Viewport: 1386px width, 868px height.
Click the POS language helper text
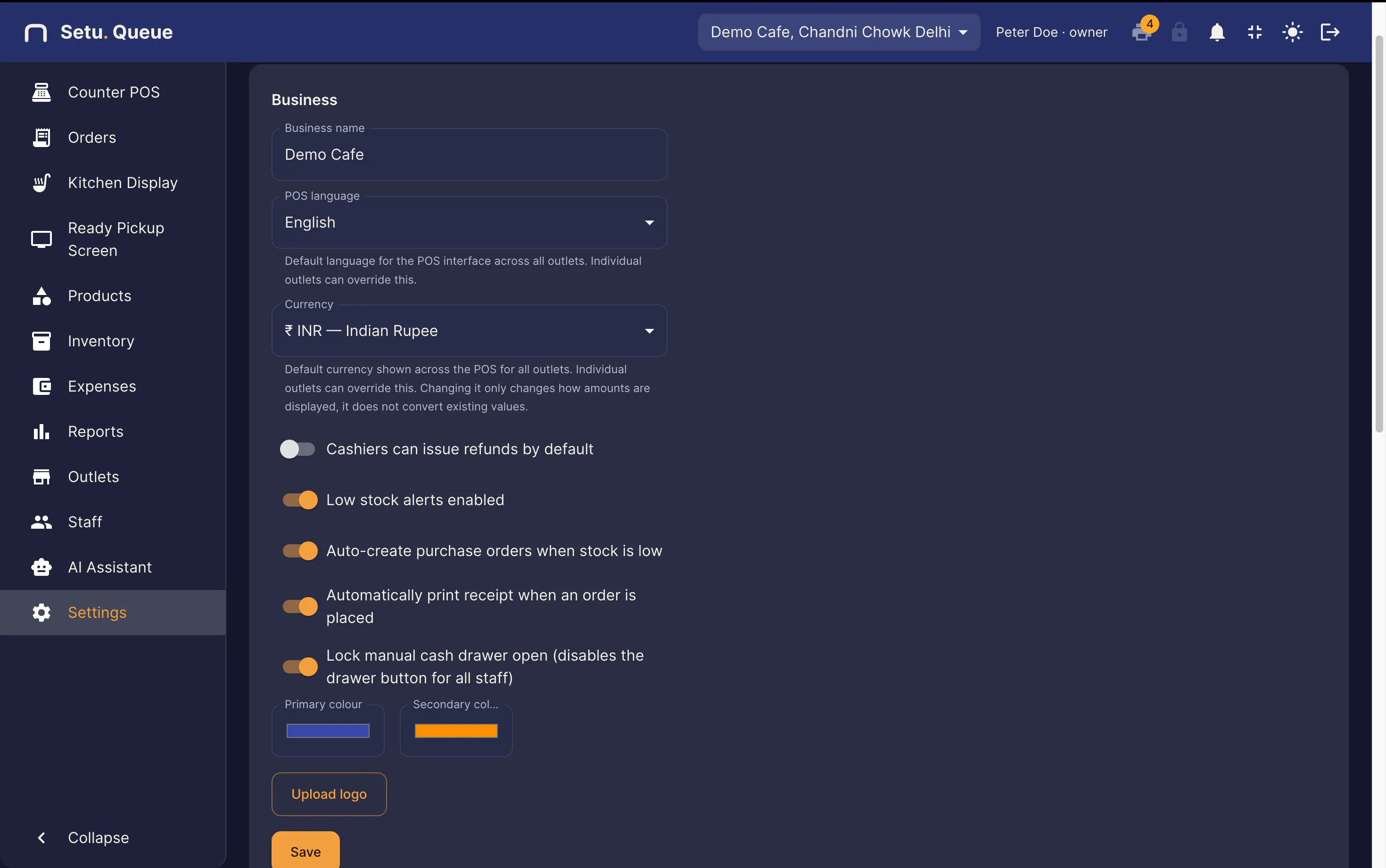pyautogui.click(x=463, y=270)
